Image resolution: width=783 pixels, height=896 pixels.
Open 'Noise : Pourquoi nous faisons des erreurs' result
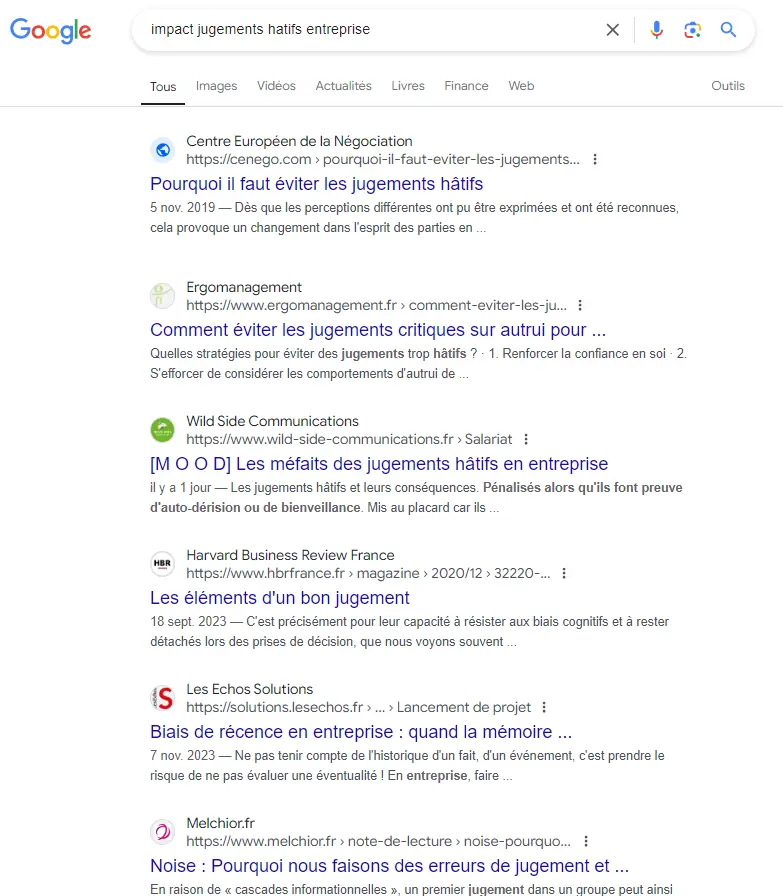(389, 866)
